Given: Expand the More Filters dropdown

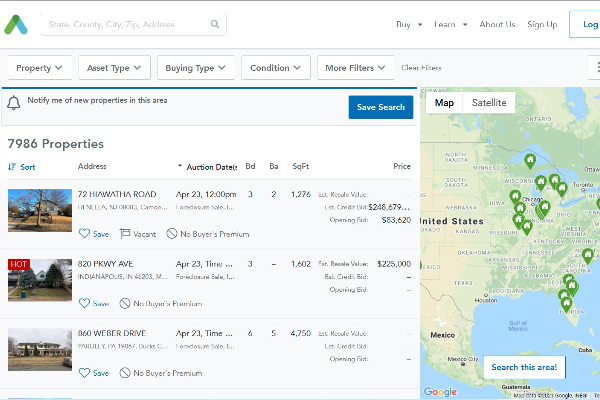Looking at the screenshot, I should (x=356, y=68).
